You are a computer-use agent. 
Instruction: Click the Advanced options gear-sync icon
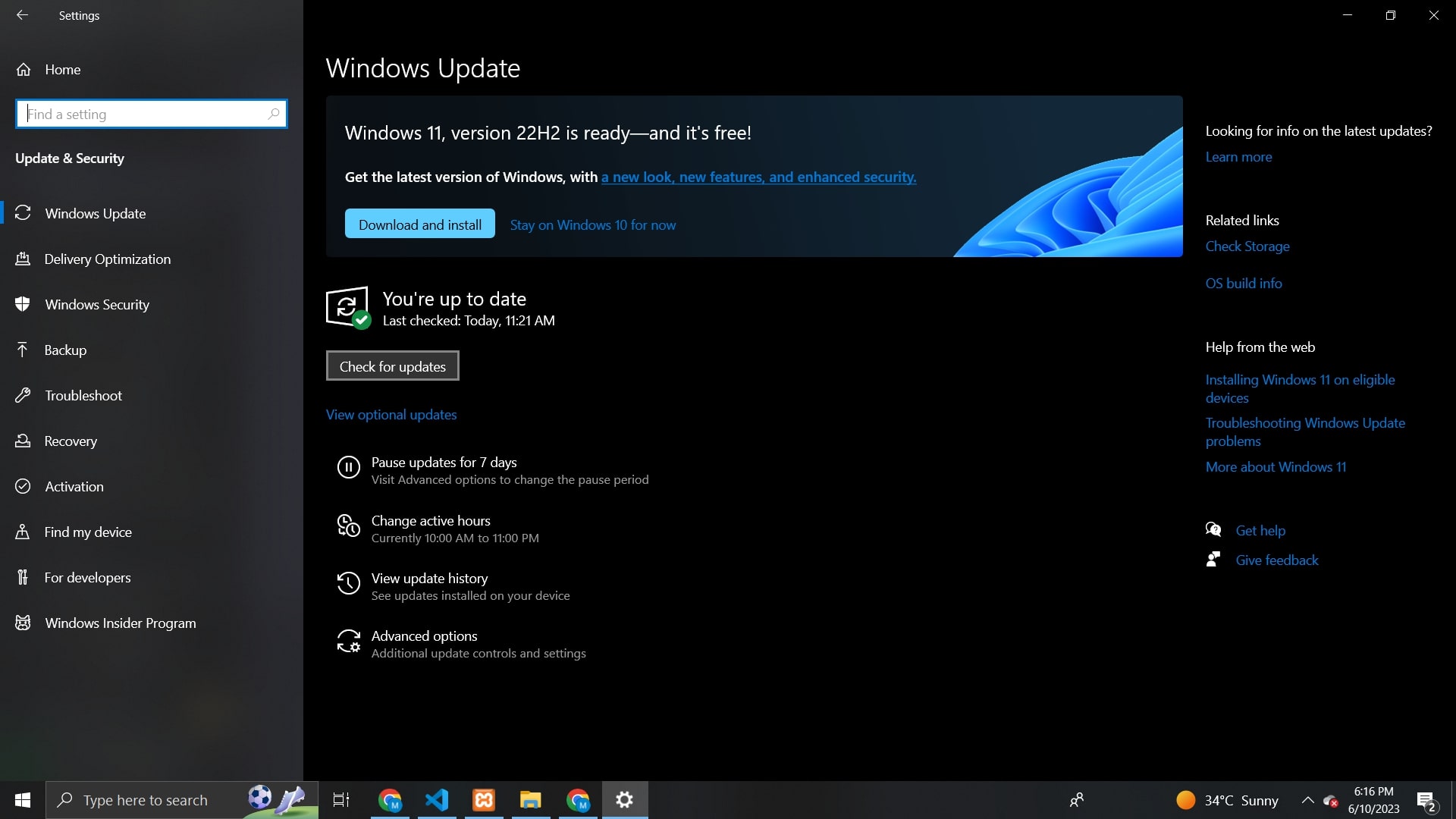(x=348, y=641)
